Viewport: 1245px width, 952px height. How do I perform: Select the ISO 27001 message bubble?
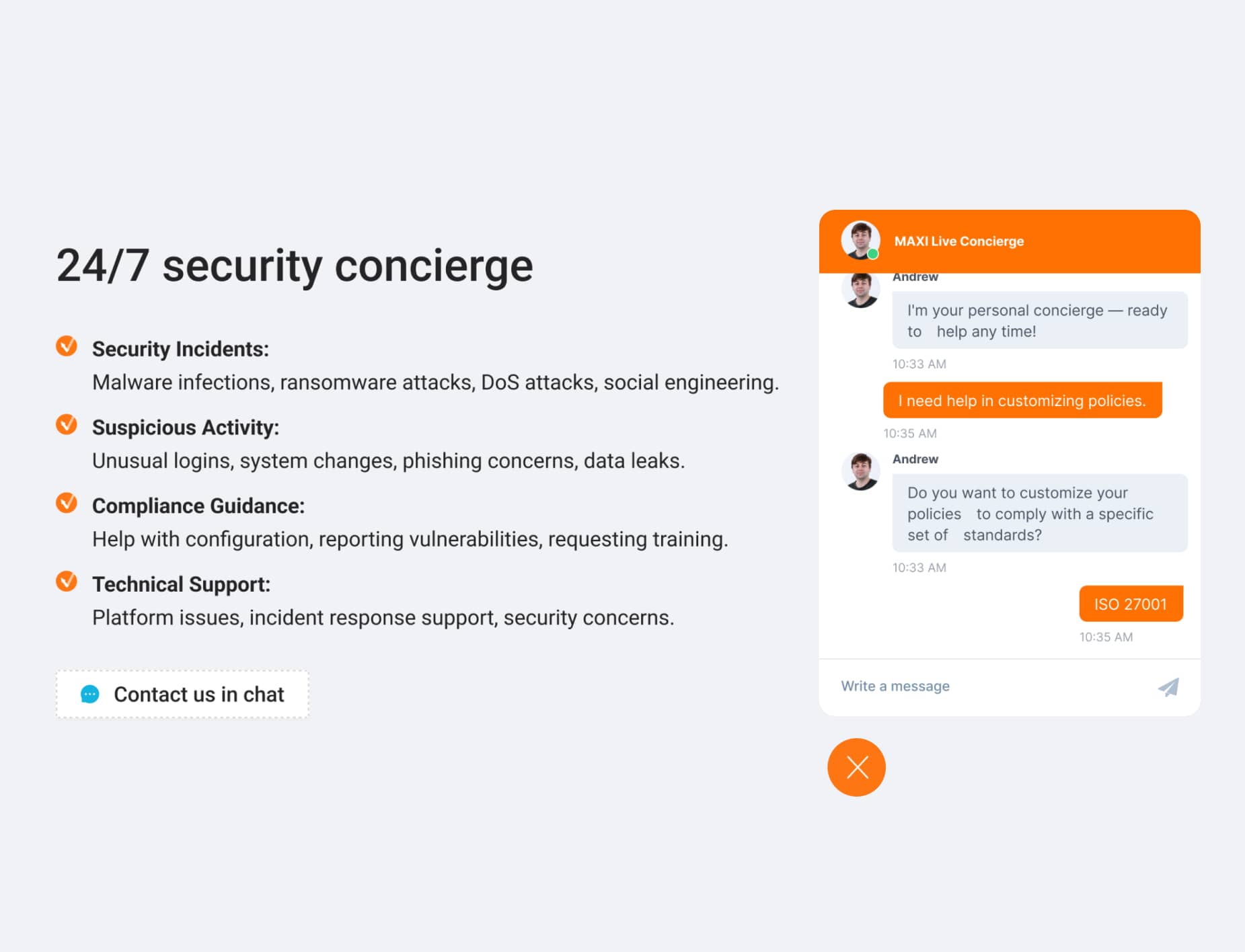tap(1131, 604)
